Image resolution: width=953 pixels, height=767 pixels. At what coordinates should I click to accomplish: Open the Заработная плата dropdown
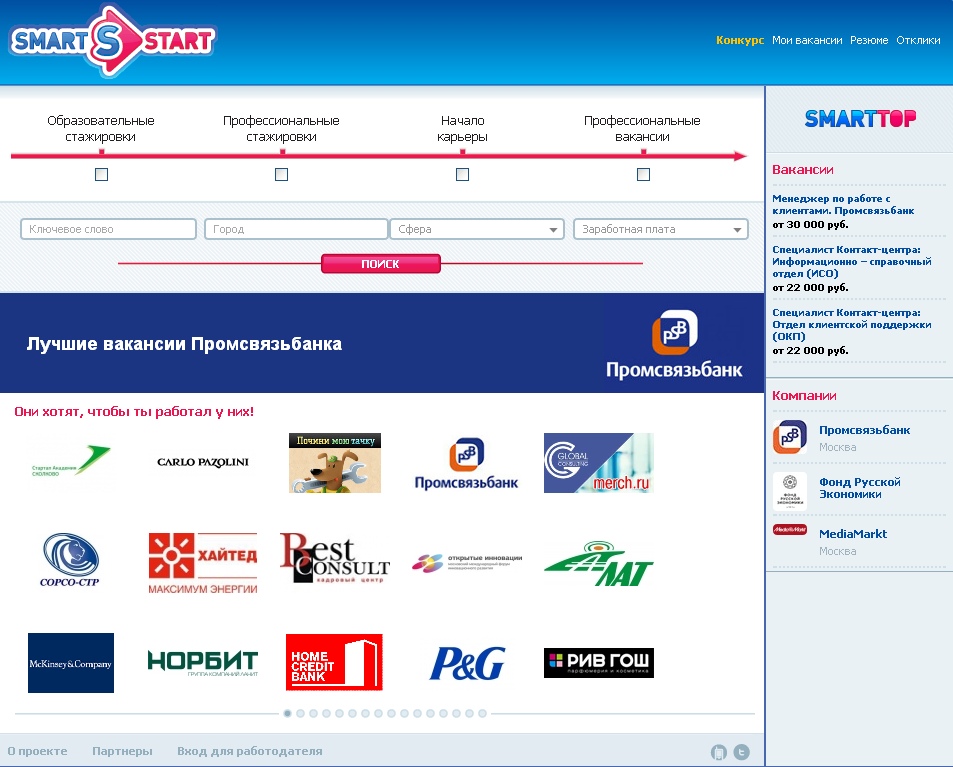tap(661, 229)
